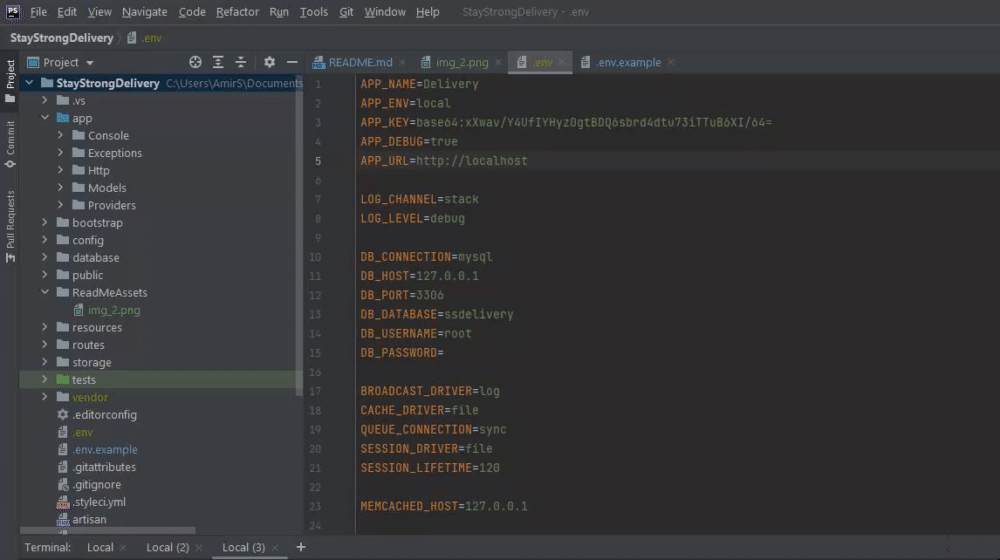Close the Local (2) terminal tab
1000x560 pixels.
200,548
